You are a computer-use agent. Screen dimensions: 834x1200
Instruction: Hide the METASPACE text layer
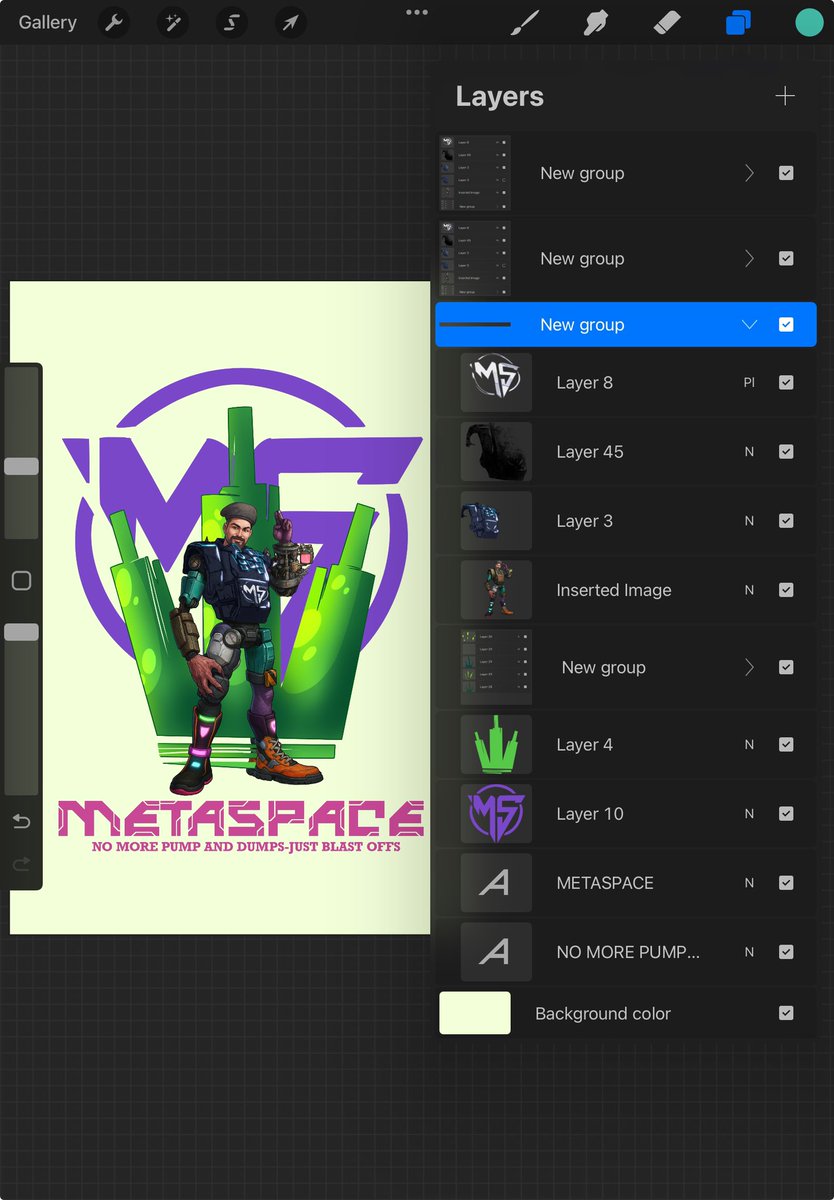point(786,882)
